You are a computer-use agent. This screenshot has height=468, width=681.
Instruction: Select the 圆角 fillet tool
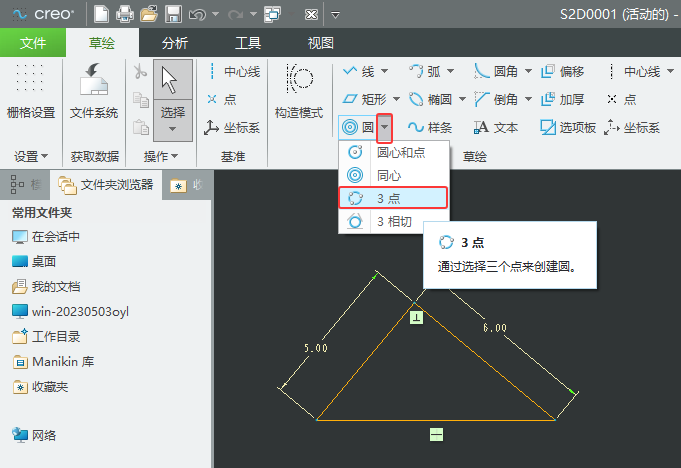(x=496, y=71)
